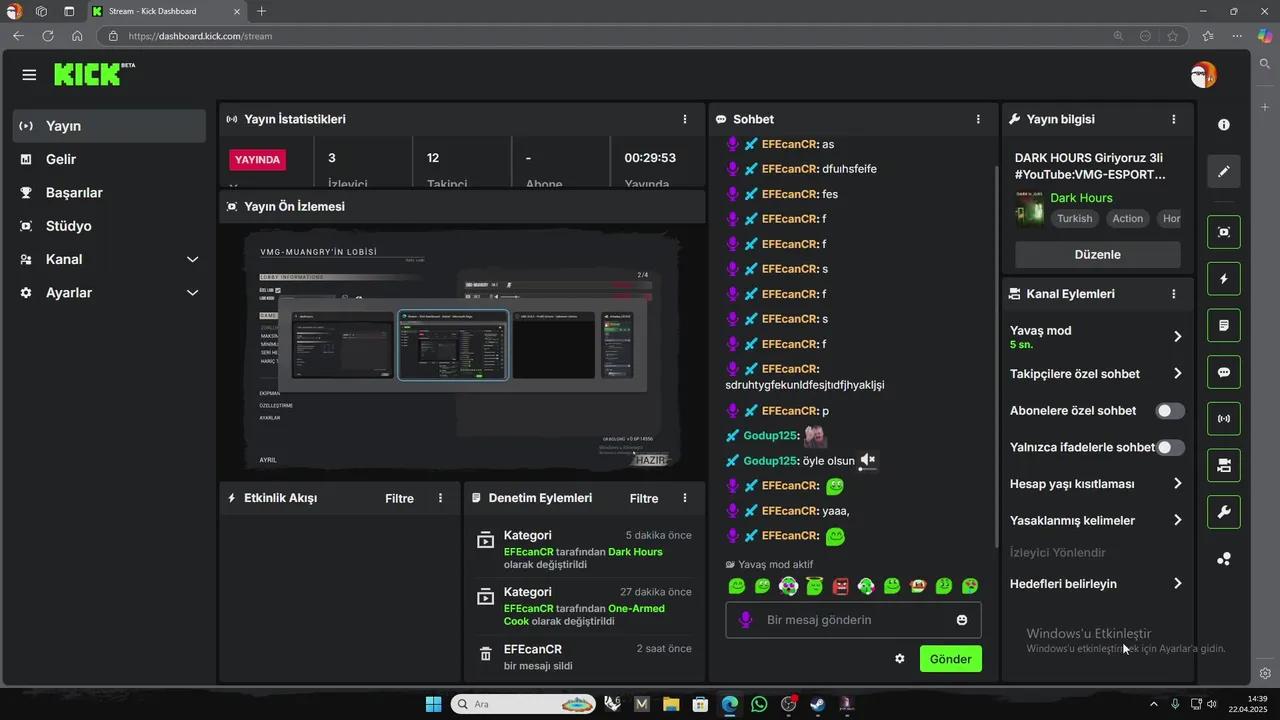Toggle the stream preview widget icon in sidebar

click(x=1224, y=232)
